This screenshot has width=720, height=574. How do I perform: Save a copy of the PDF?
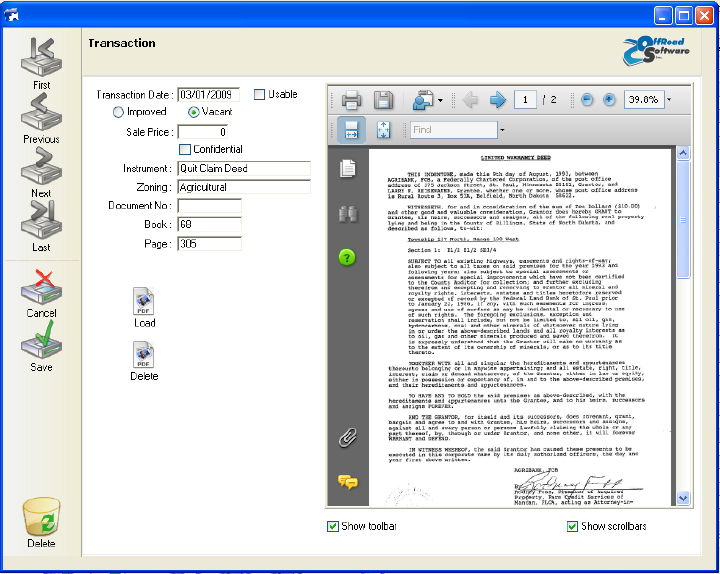383,100
